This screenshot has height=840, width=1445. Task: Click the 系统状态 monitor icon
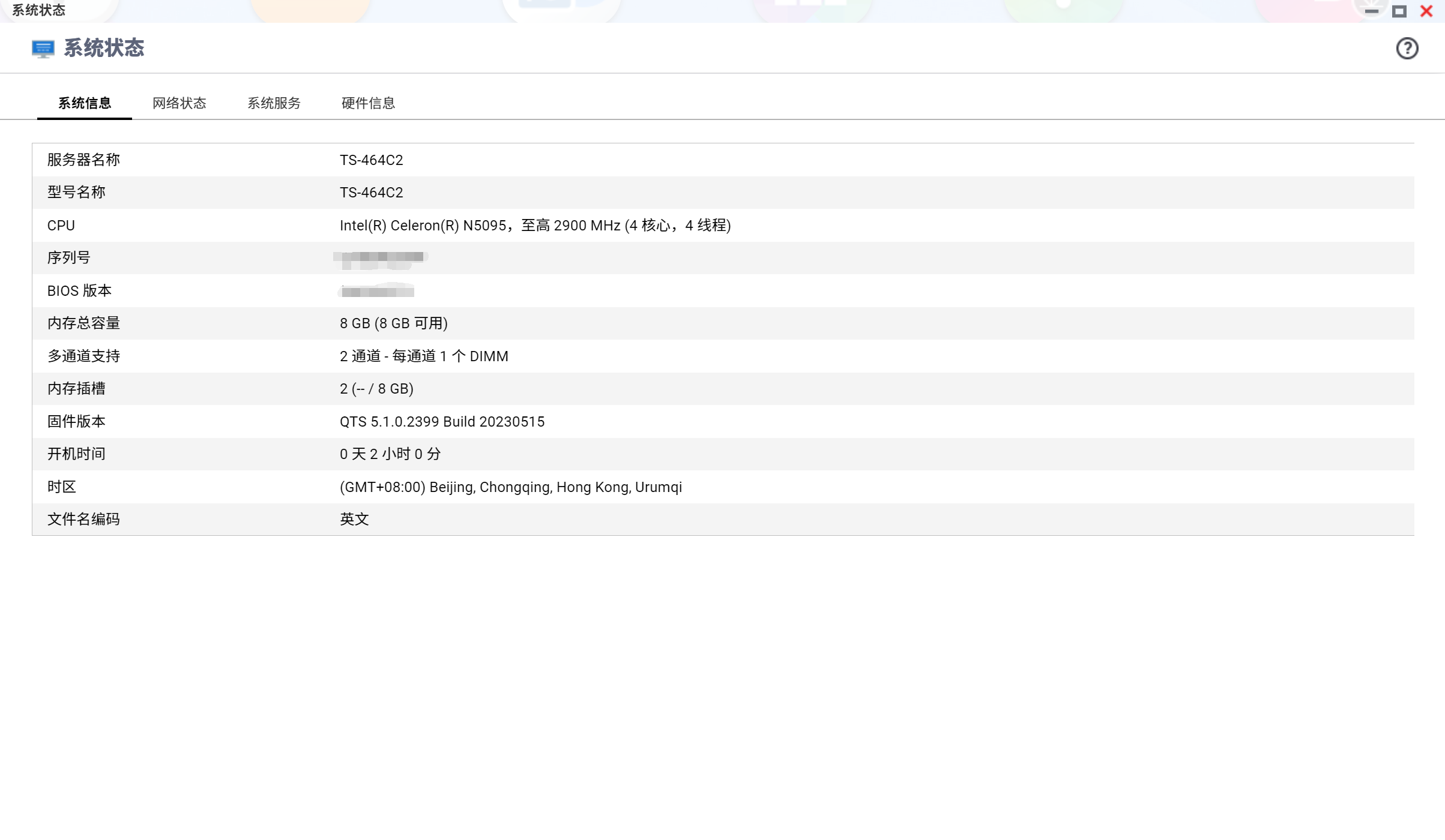[x=43, y=49]
